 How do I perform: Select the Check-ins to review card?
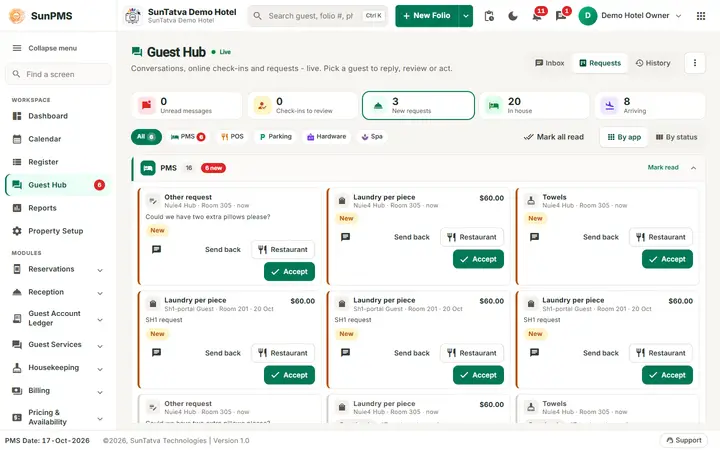tap(303, 106)
